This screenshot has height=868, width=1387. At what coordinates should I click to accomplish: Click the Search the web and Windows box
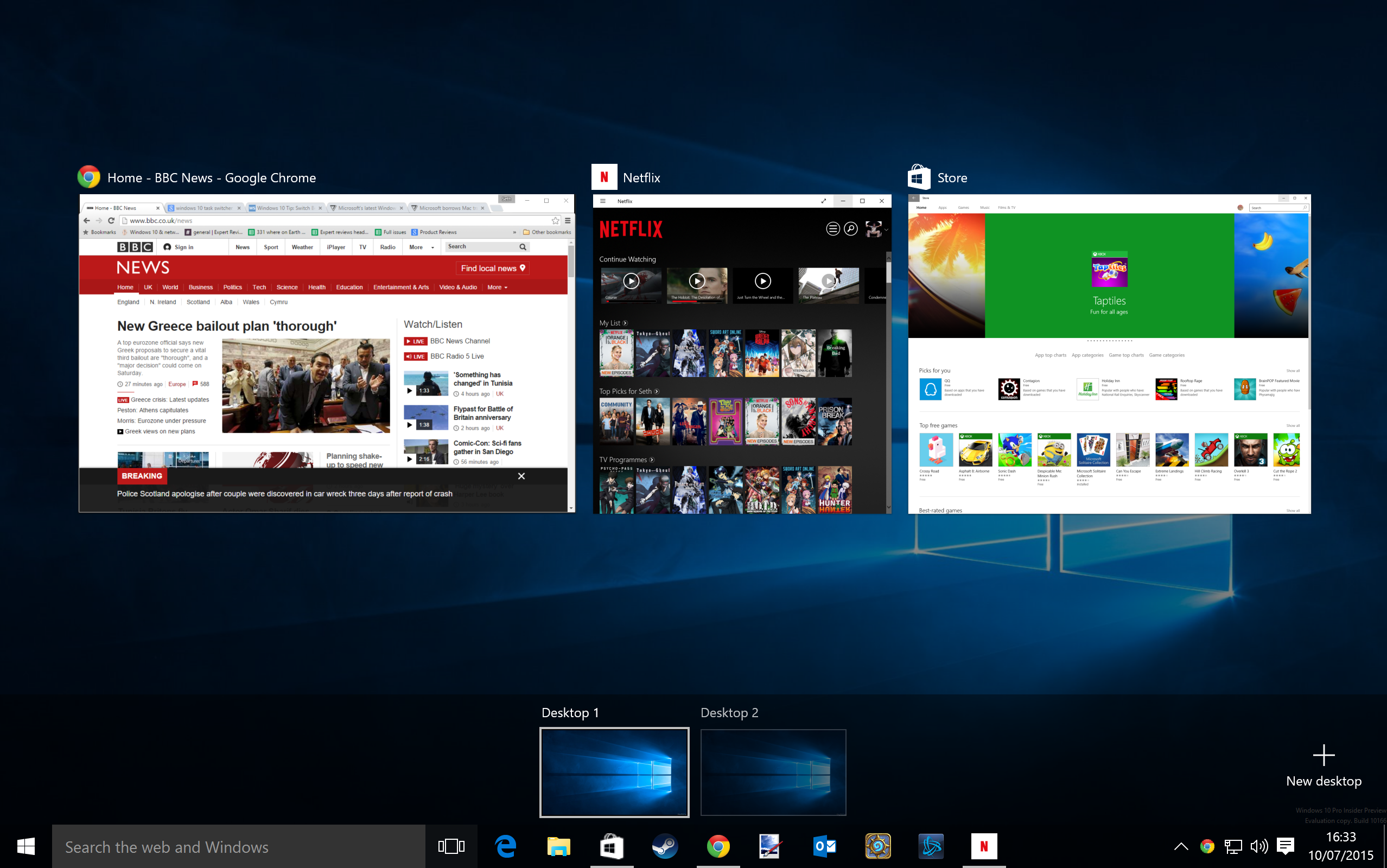tap(238, 847)
